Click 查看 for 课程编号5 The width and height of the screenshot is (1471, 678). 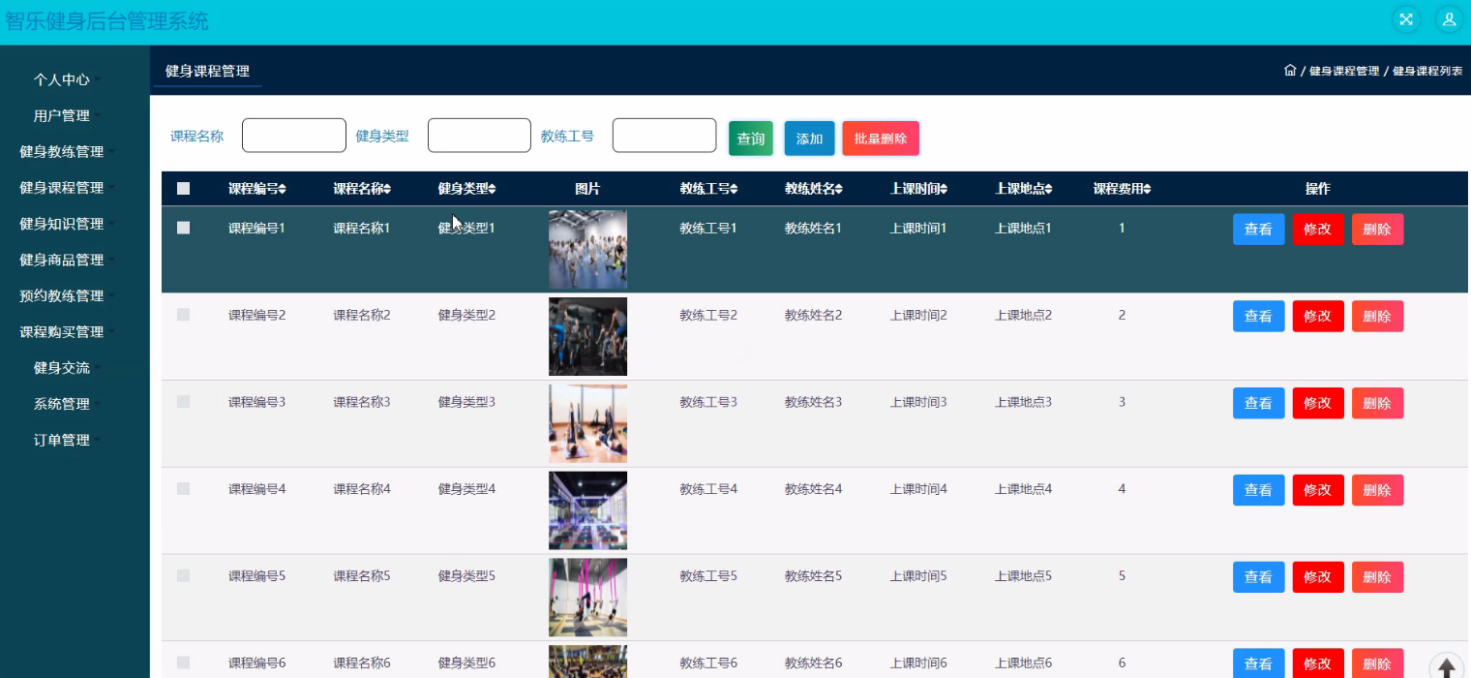pyautogui.click(x=1258, y=577)
